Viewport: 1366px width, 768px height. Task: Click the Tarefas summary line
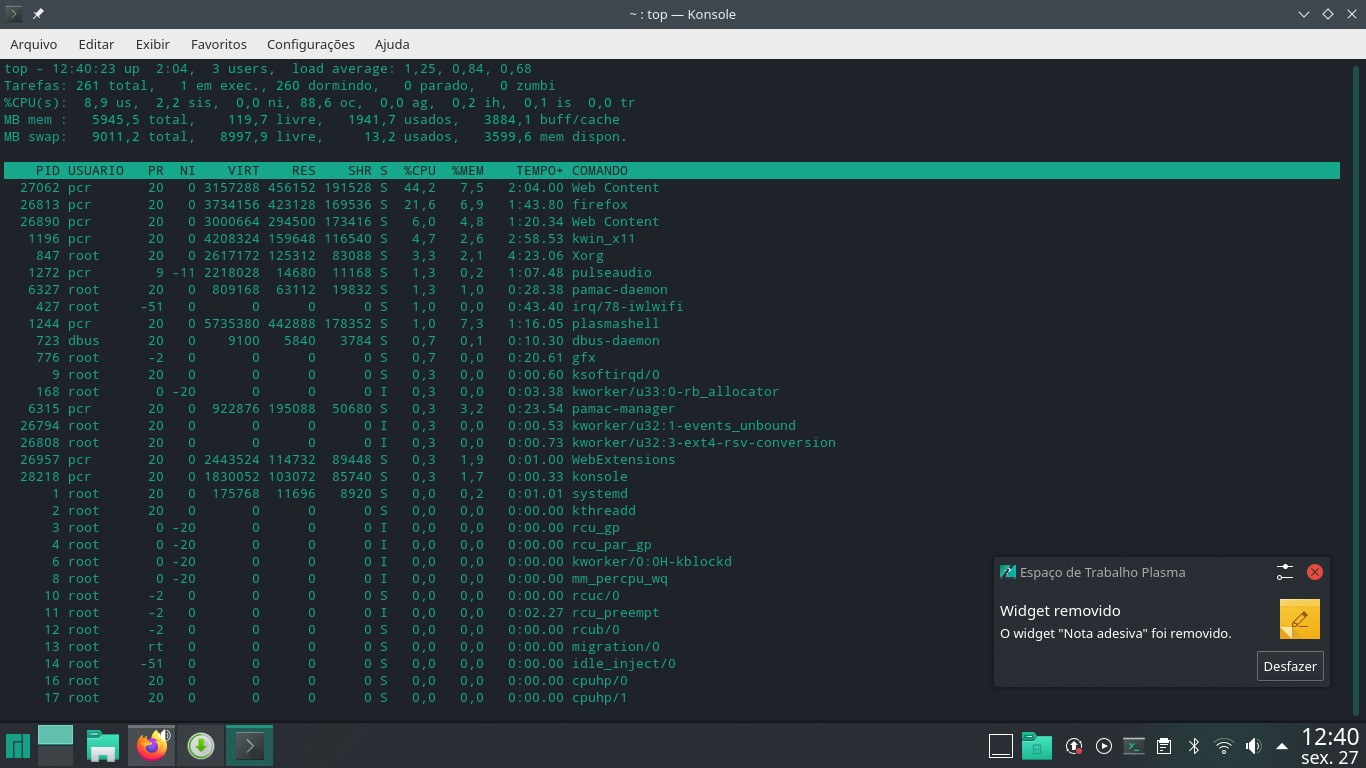(280, 86)
